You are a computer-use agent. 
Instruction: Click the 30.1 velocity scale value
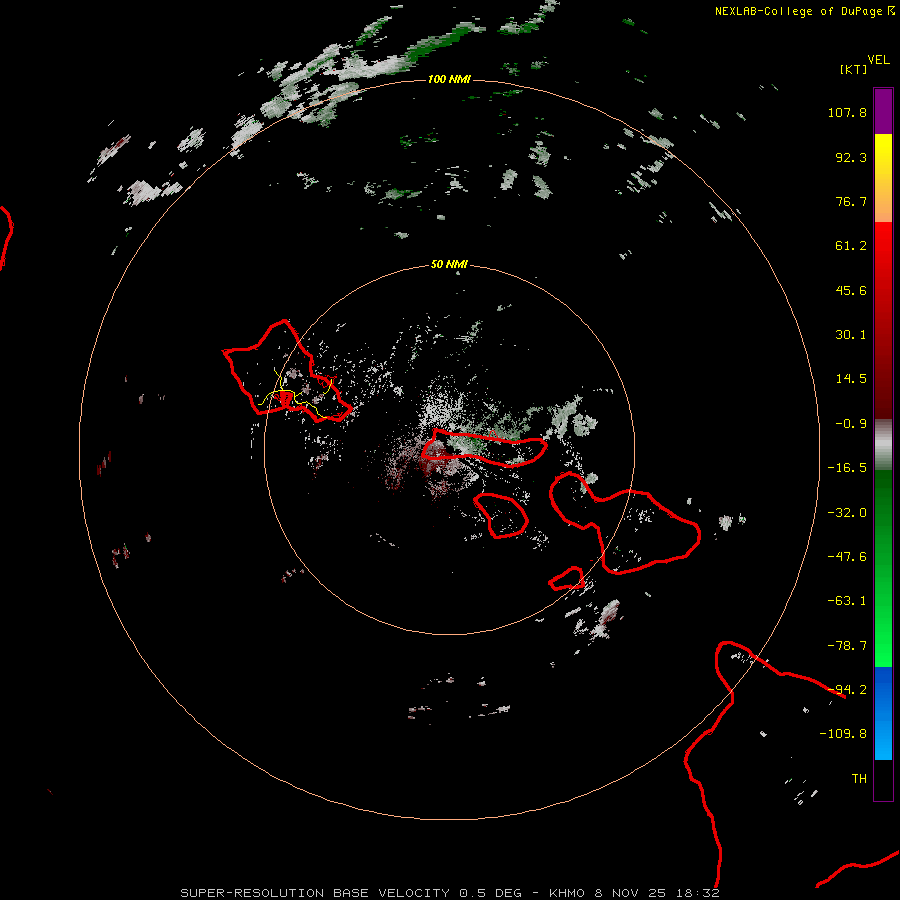[851, 335]
